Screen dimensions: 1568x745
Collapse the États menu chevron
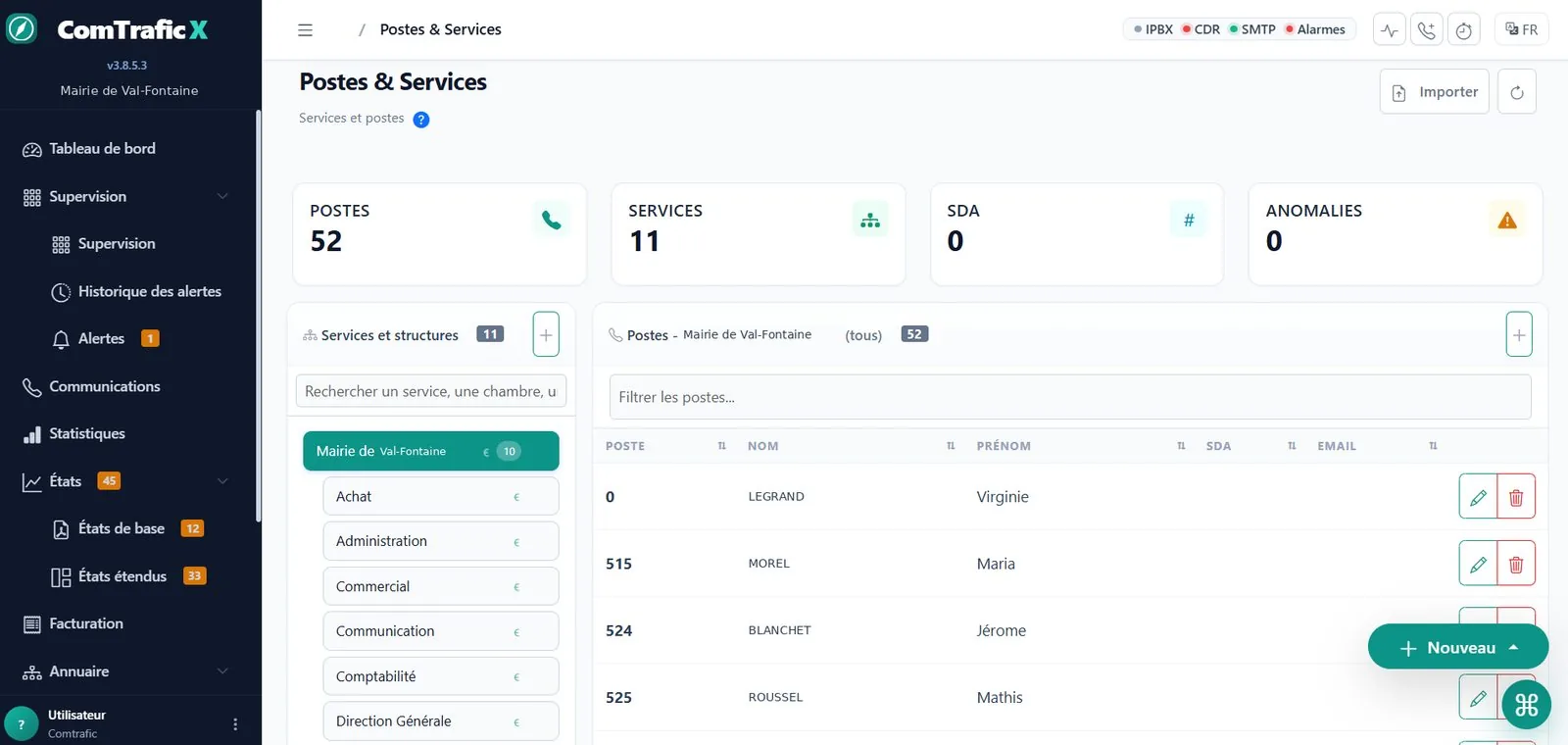click(x=222, y=480)
